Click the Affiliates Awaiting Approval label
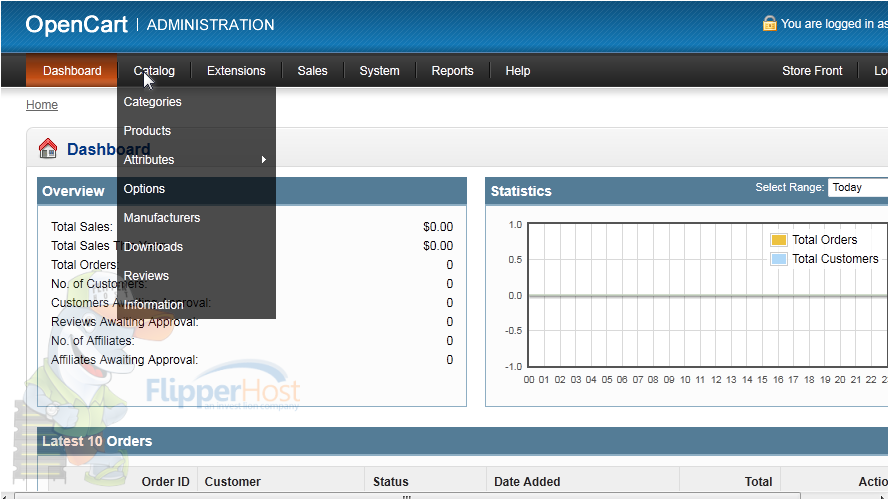The height and width of the screenshot is (500, 889). click(x=124, y=360)
